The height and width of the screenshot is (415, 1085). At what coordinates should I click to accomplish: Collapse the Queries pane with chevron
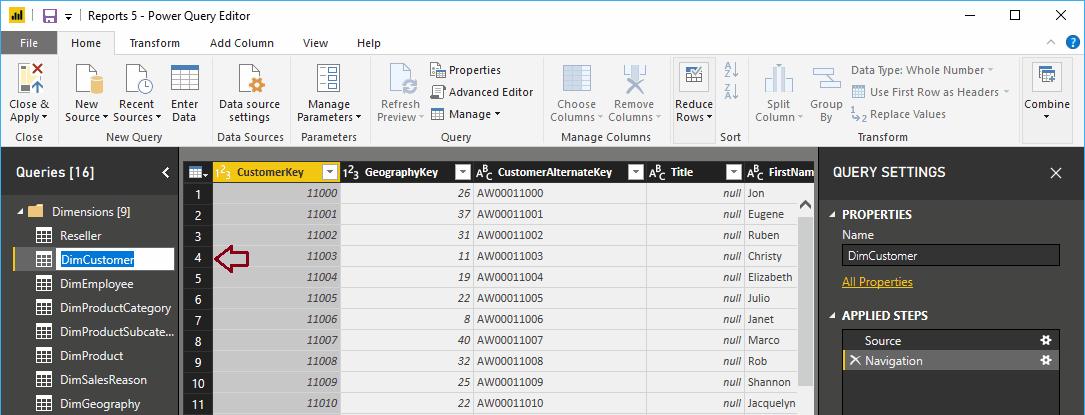point(165,172)
